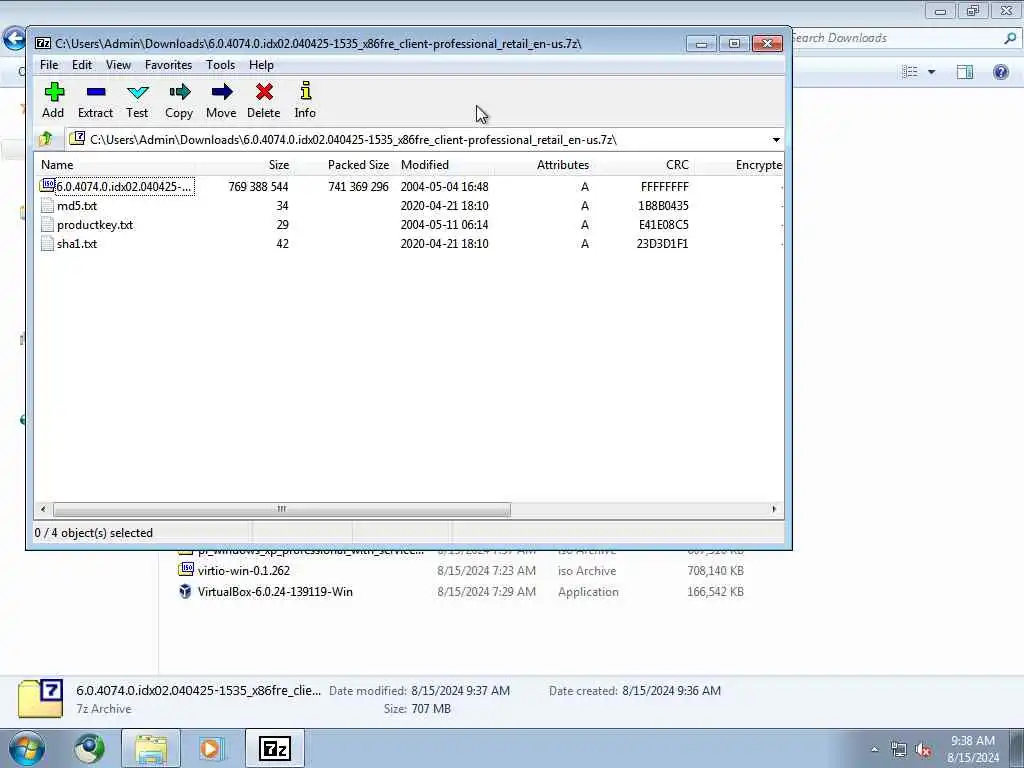The image size is (1024, 768).
Task: Open the Info tool in 7-Zip
Action: point(306,91)
